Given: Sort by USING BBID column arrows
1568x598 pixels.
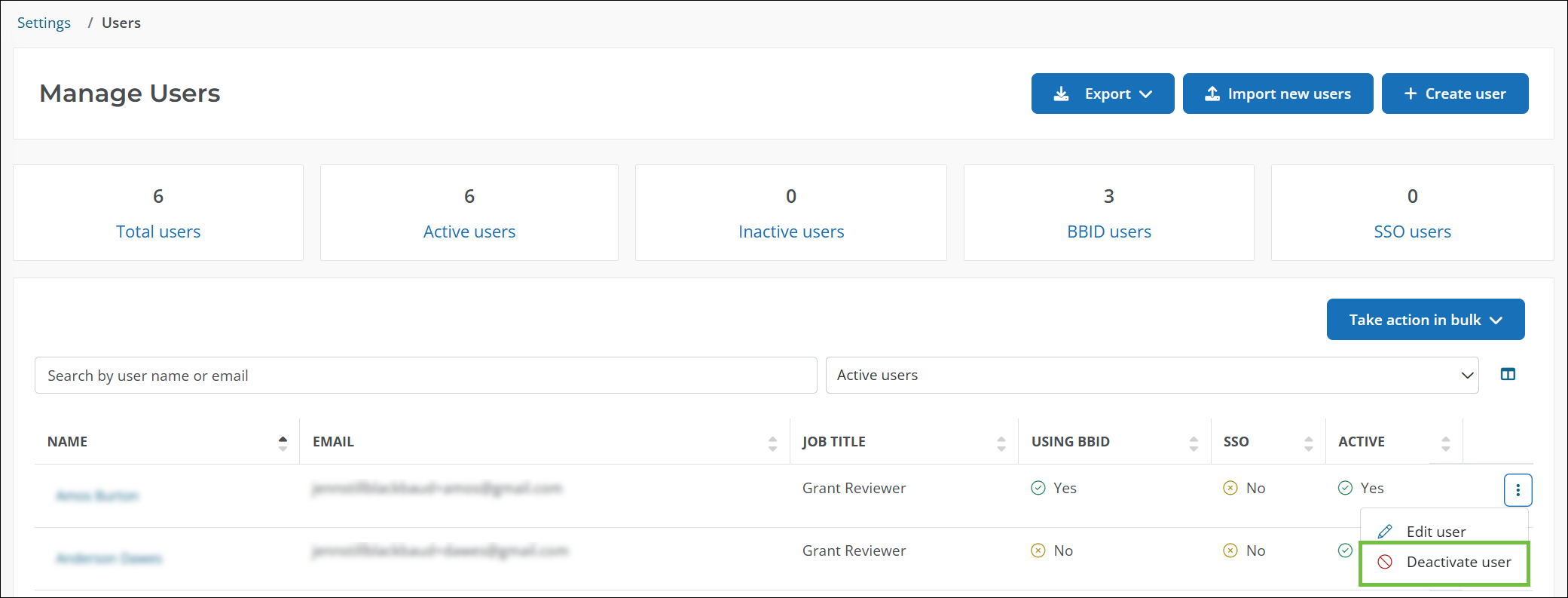Looking at the screenshot, I should click(x=1194, y=443).
